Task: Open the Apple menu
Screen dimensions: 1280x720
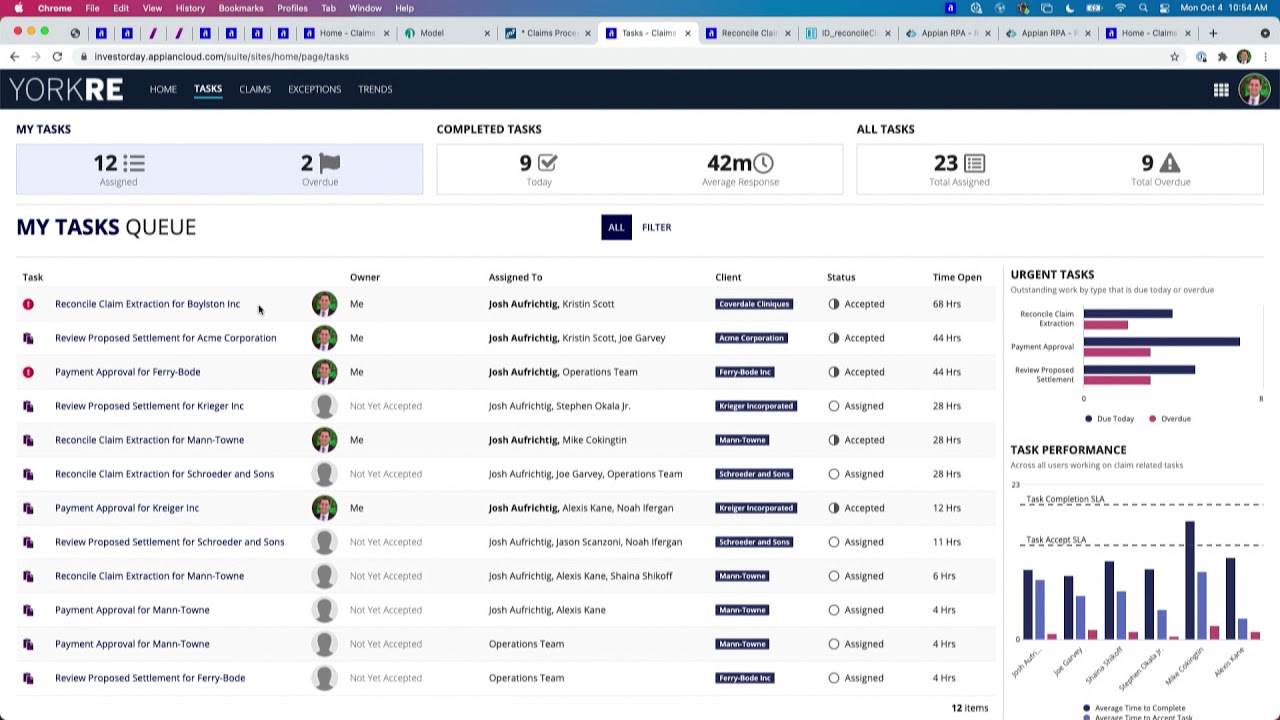Action: [x=18, y=8]
